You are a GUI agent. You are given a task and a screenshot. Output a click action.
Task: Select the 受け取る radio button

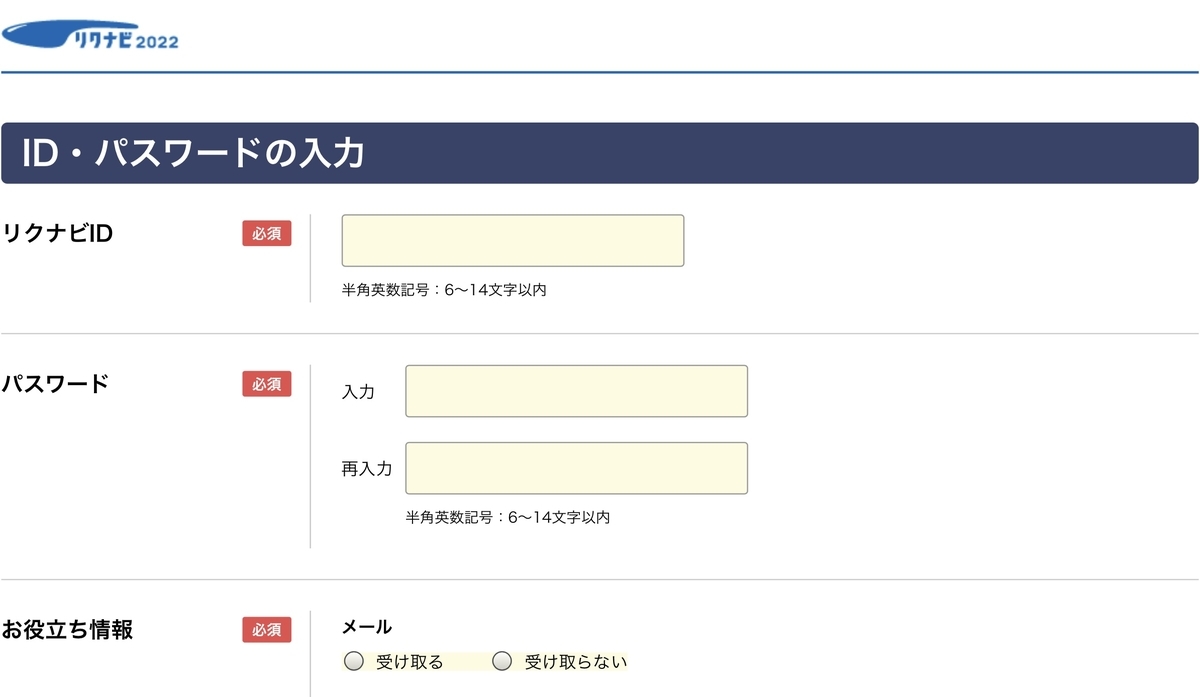click(353, 661)
